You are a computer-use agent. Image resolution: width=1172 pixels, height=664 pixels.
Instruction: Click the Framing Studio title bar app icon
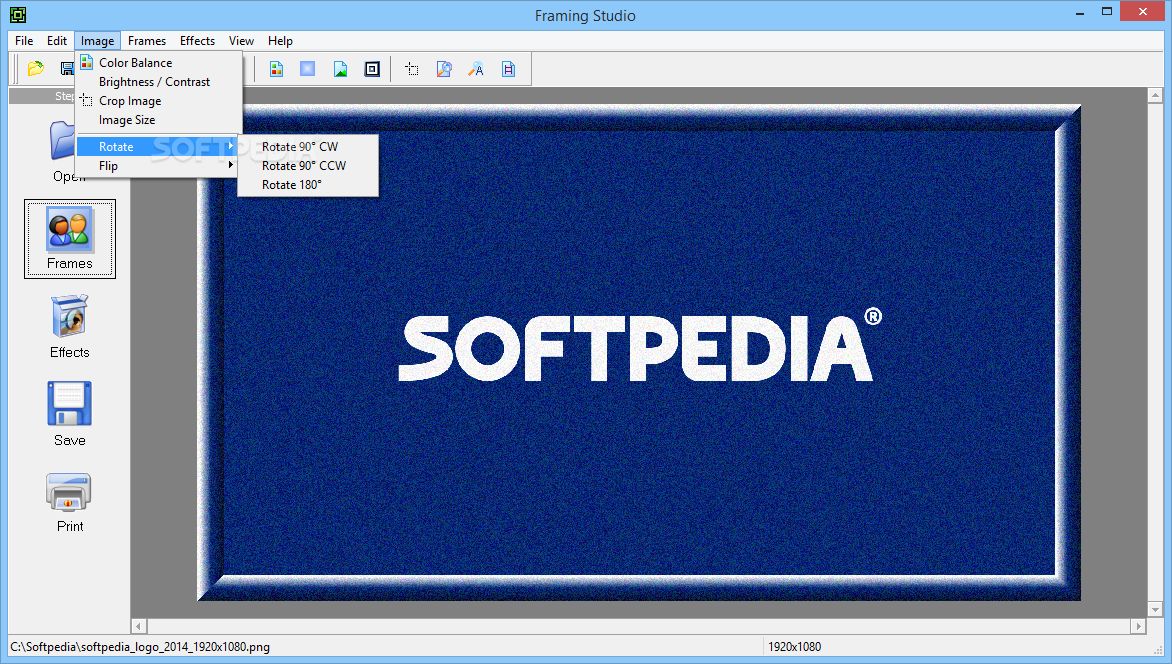17,14
